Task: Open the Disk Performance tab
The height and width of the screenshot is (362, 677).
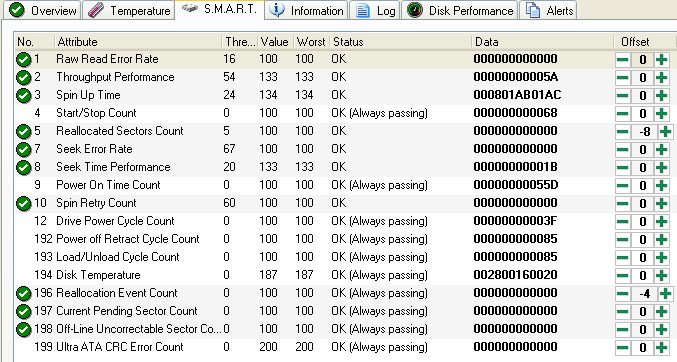Action: (460, 10)
